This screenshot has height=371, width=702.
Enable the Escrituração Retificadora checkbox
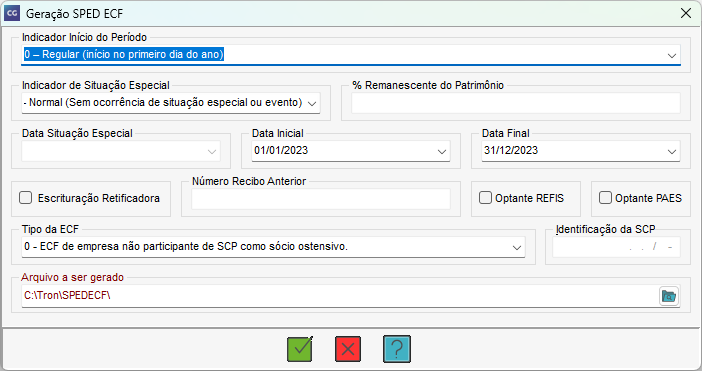click(x=26, y=198)
